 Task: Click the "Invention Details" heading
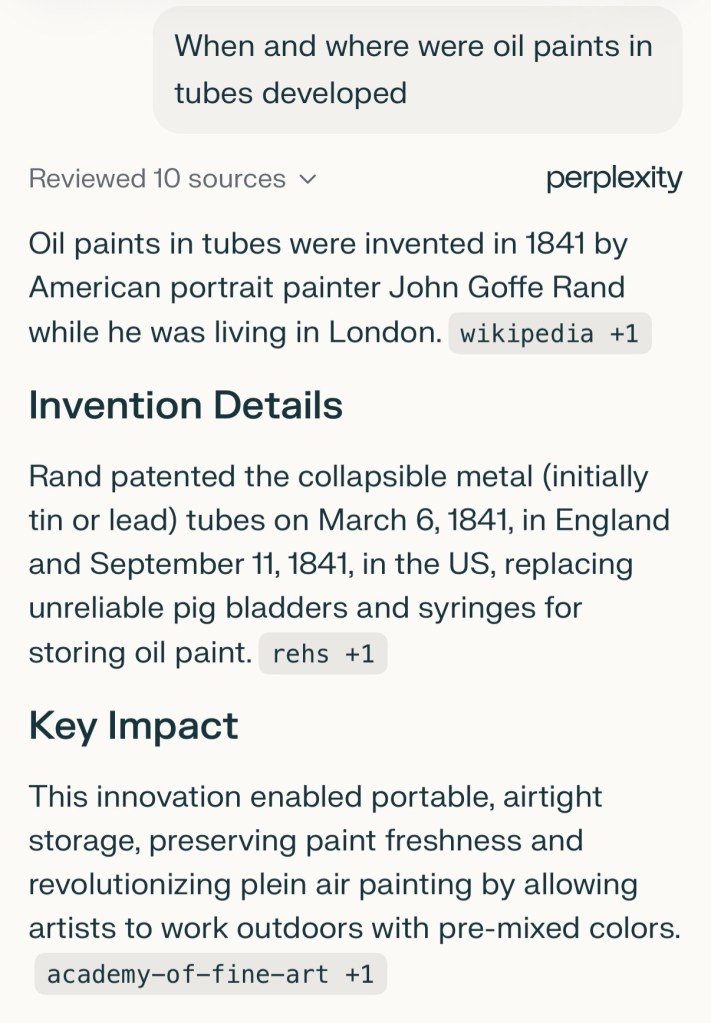(x=186, y=405)
